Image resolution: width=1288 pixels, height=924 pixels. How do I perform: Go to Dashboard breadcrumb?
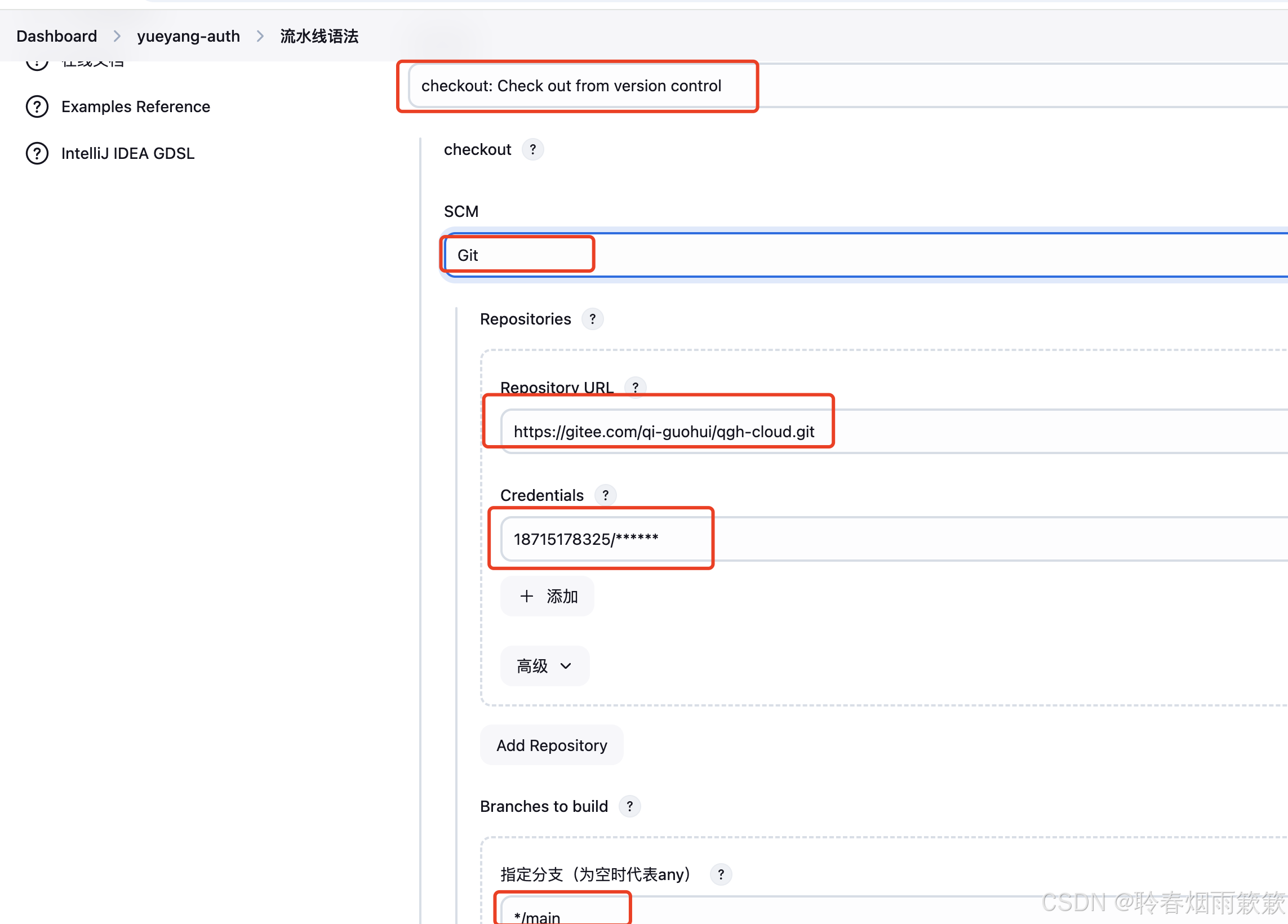(57, 37)
